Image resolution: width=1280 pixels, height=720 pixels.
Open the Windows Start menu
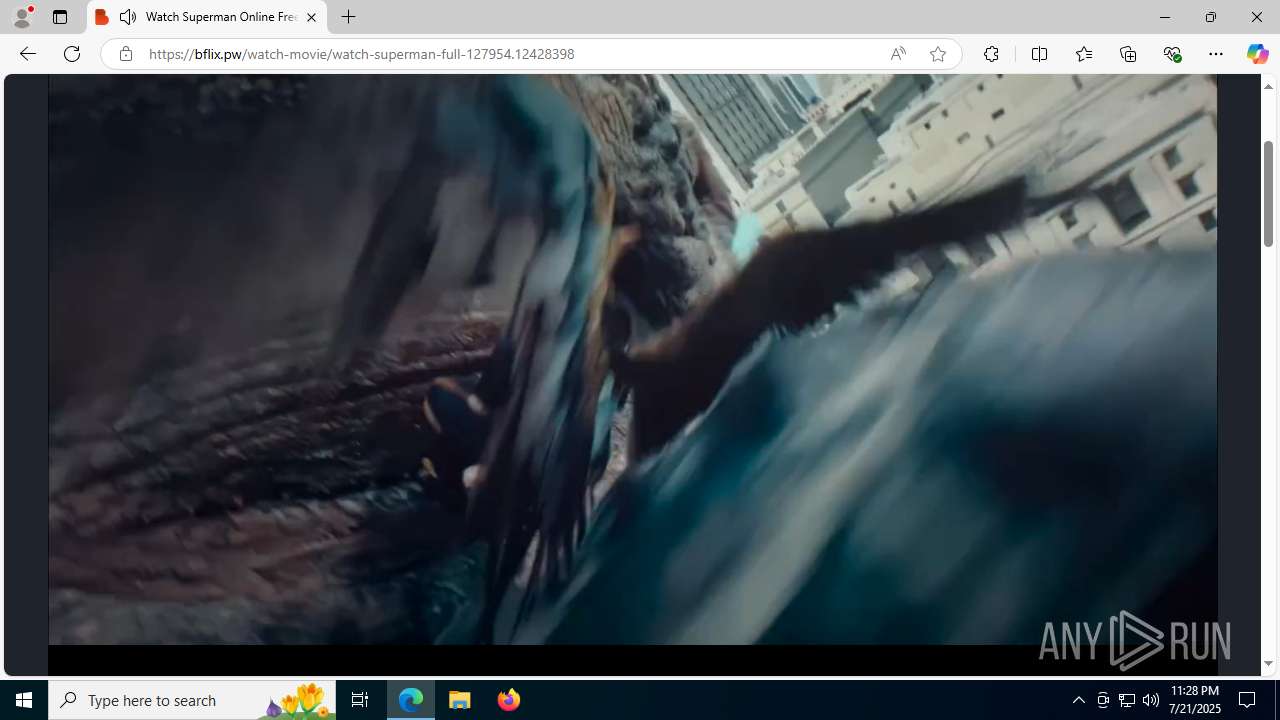[x=24, y=700]
